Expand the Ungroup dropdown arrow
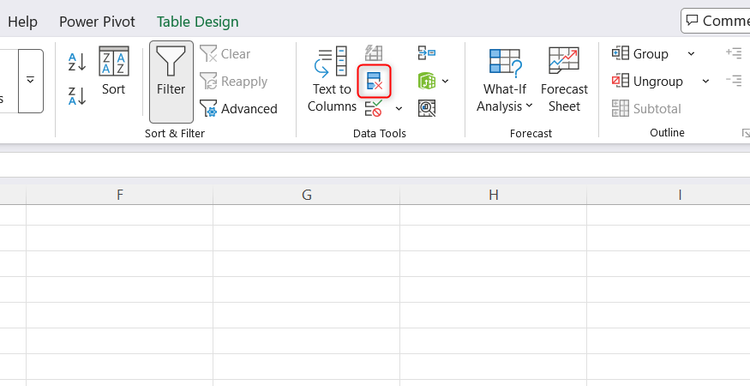Screen dimensions: 750x386 point(706,81)
